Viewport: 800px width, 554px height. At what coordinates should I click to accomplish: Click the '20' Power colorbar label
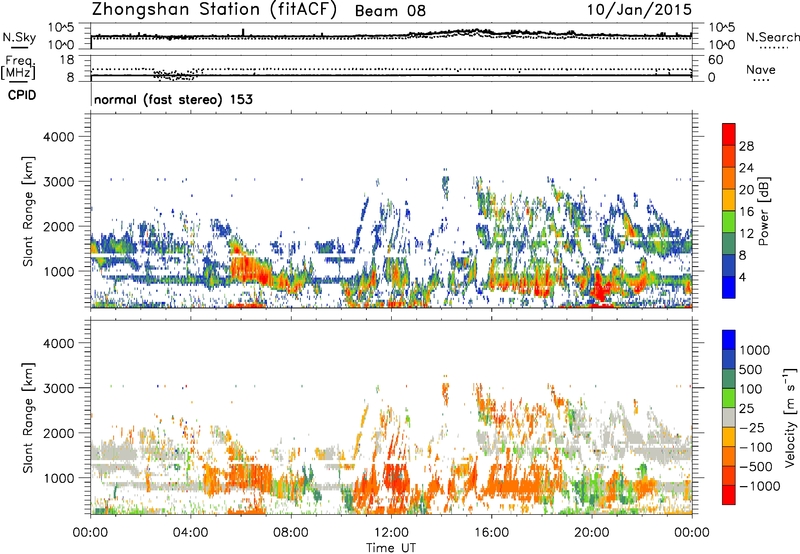[x=746, y=190]
